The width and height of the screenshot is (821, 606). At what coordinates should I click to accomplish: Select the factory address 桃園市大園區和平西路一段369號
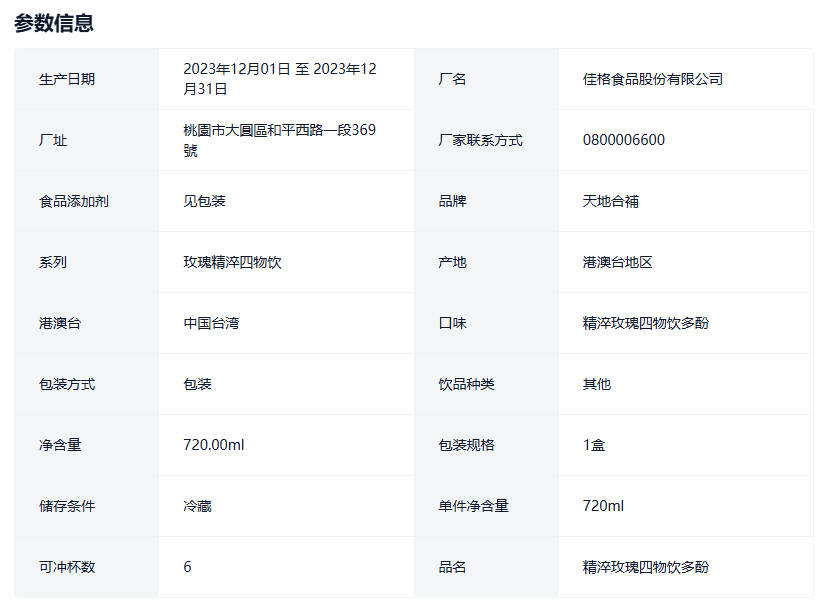pos(279,140)
